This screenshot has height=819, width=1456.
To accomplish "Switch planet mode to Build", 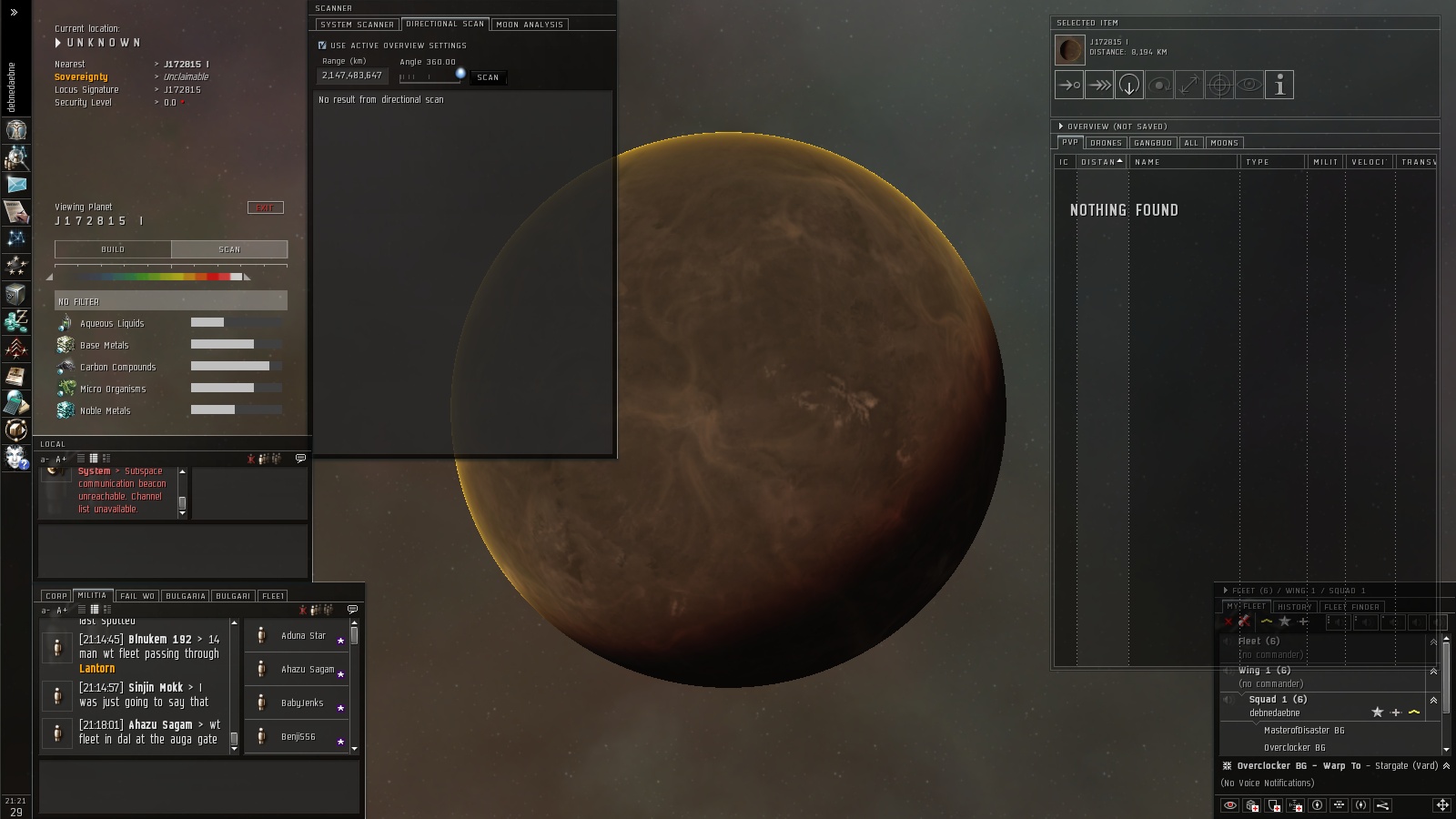I will (x=113, y=249).
